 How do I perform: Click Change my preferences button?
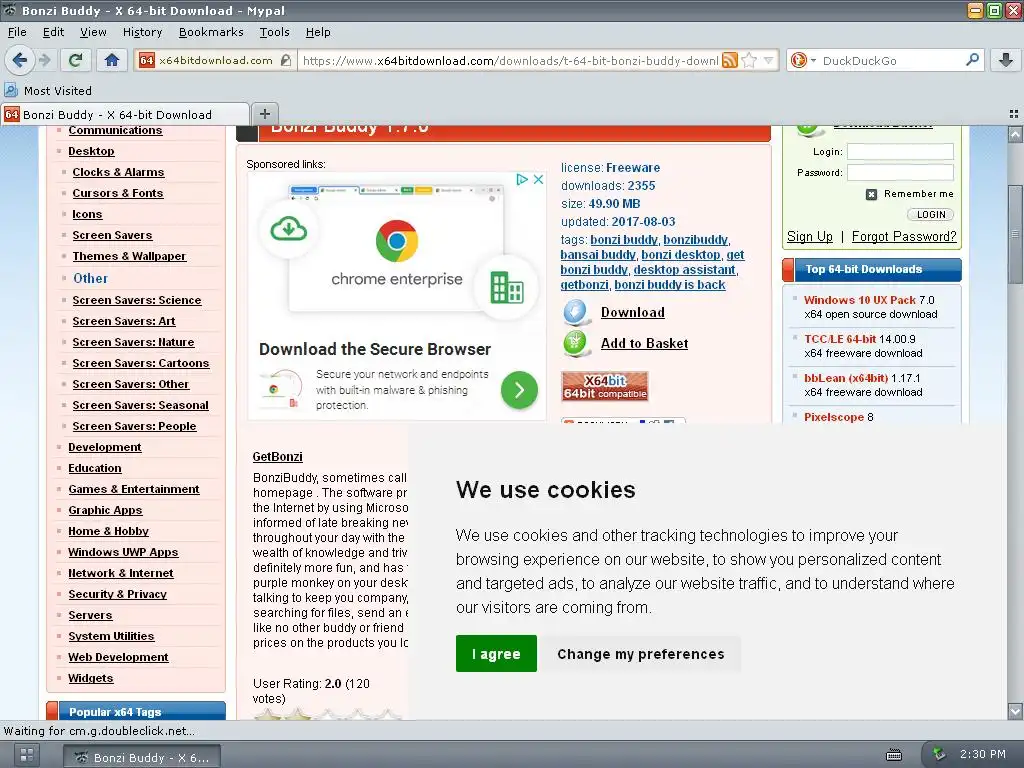tap(641, 654)
